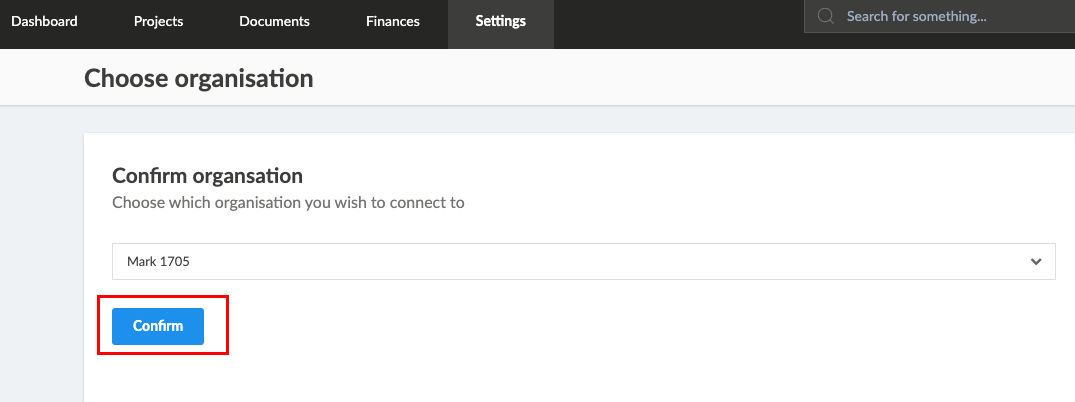Image resolution: width=1075 pixels, height=402 pixels.
Task: Select the Mark 1705 text in selector
Action: click(158, 261)
